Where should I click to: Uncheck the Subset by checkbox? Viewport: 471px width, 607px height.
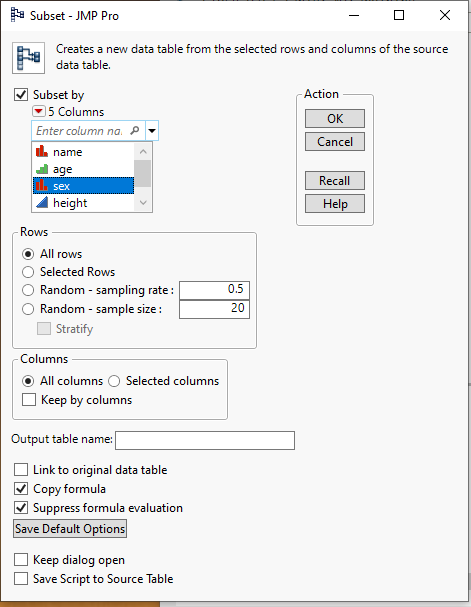[21, 95]
